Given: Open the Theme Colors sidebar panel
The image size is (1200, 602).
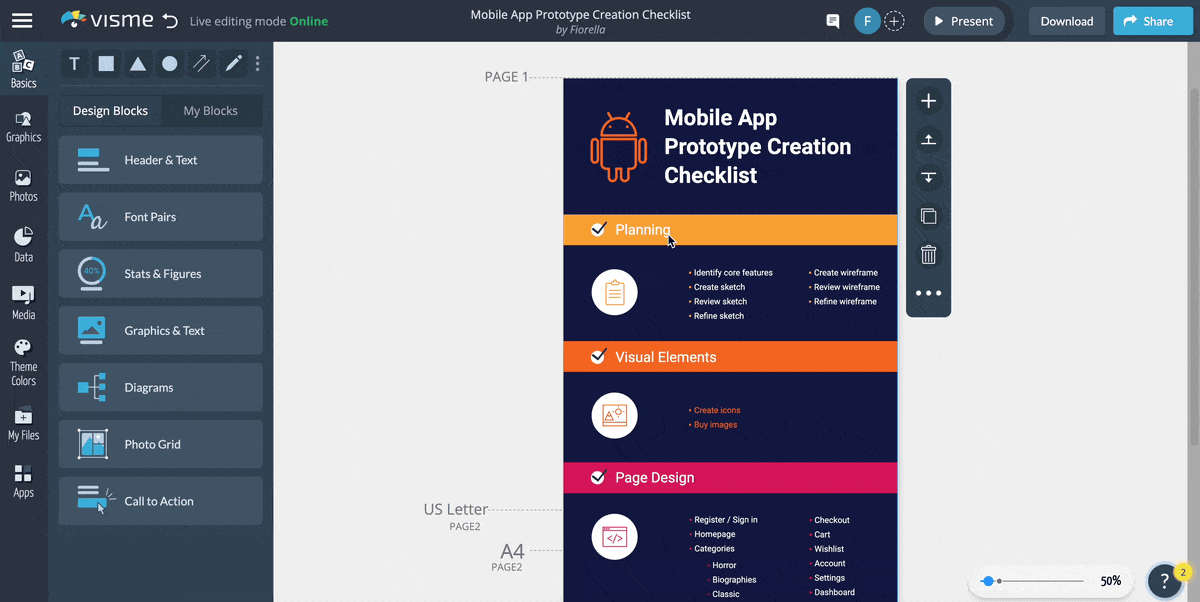Looking at the screenshot, I should click(x=23, y=361).
